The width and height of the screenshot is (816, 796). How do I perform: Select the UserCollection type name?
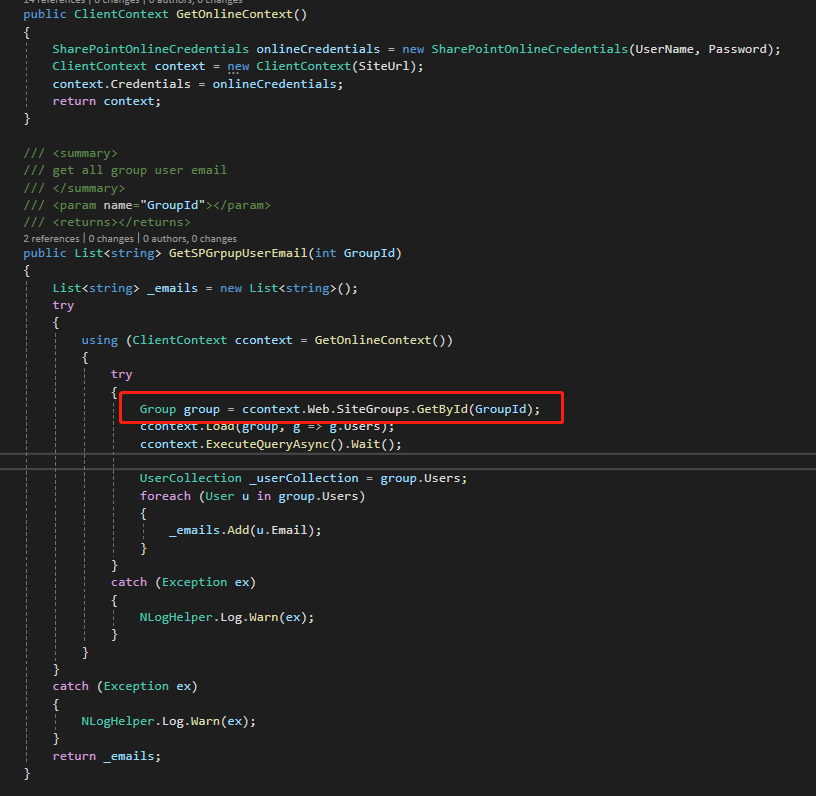tap(184, 477)
